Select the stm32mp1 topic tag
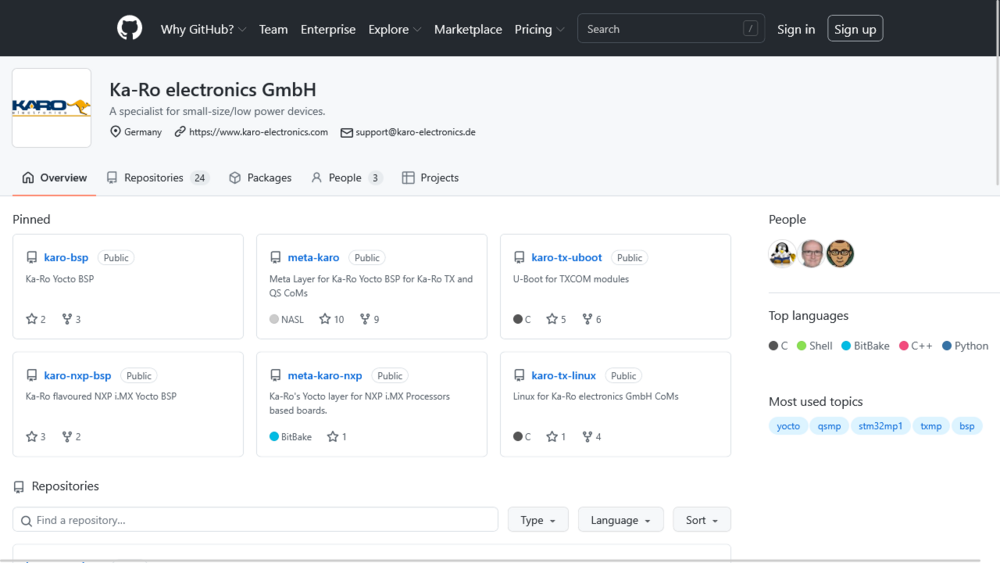Screen dimensions: 1000x563 880,426
